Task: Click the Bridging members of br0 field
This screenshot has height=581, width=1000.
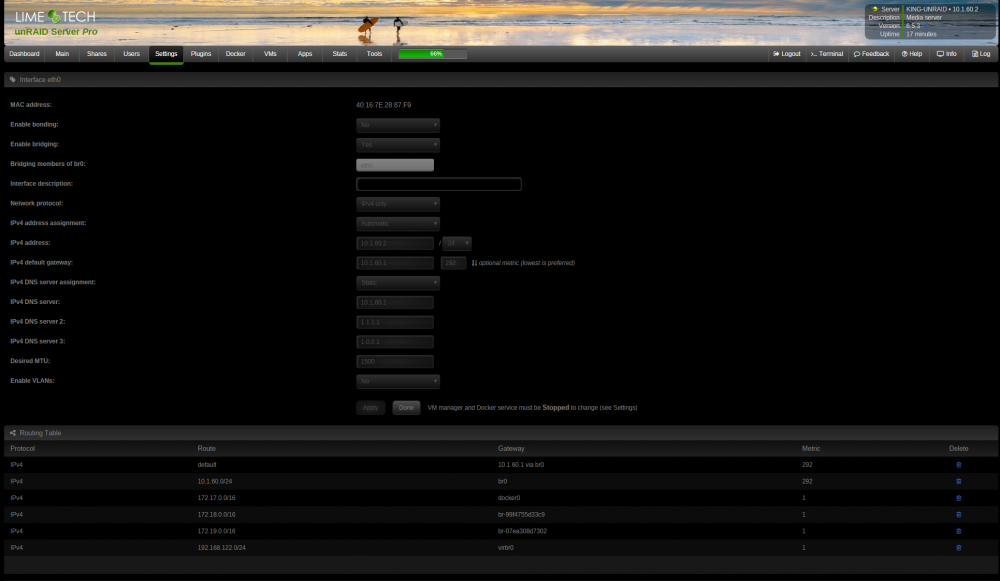Action: point(395,165)
